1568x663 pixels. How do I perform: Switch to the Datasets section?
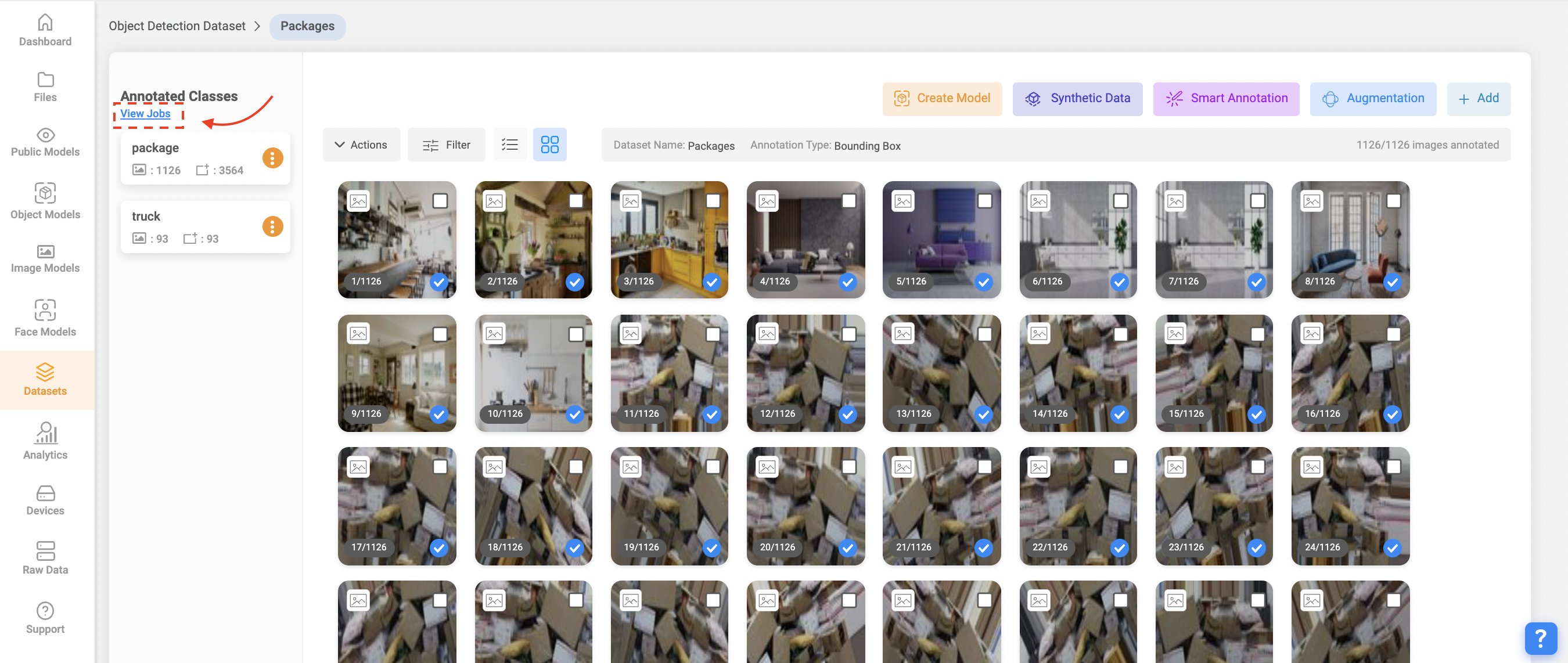pyautogui.click(x=45, y=381)
